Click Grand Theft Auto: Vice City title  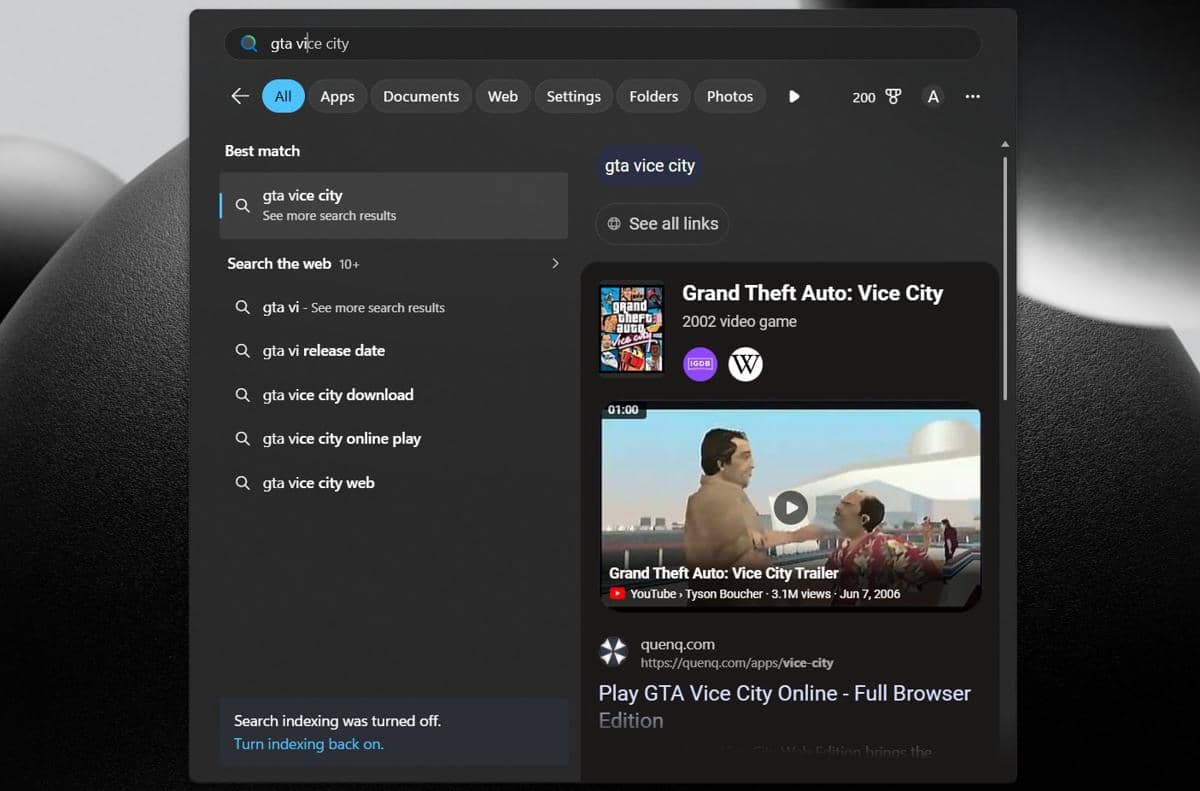[x=812, y=293]
